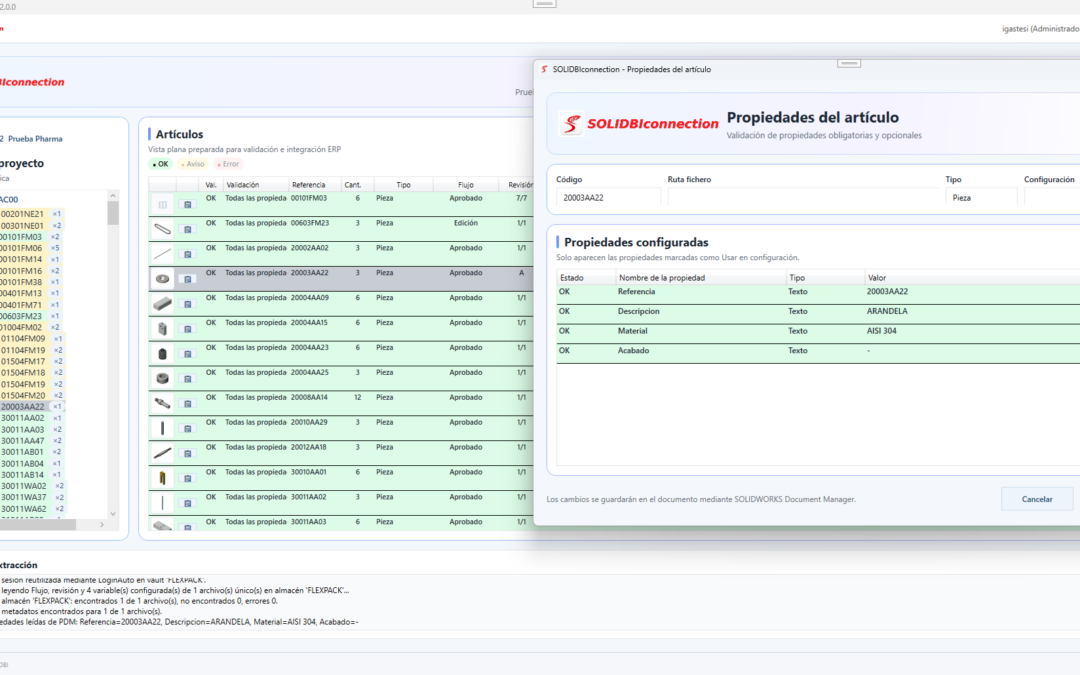This screenshot has height=675, width=1080.
Task: Click the clipboard icon in row 30010AA01
Action: point(187,478)
